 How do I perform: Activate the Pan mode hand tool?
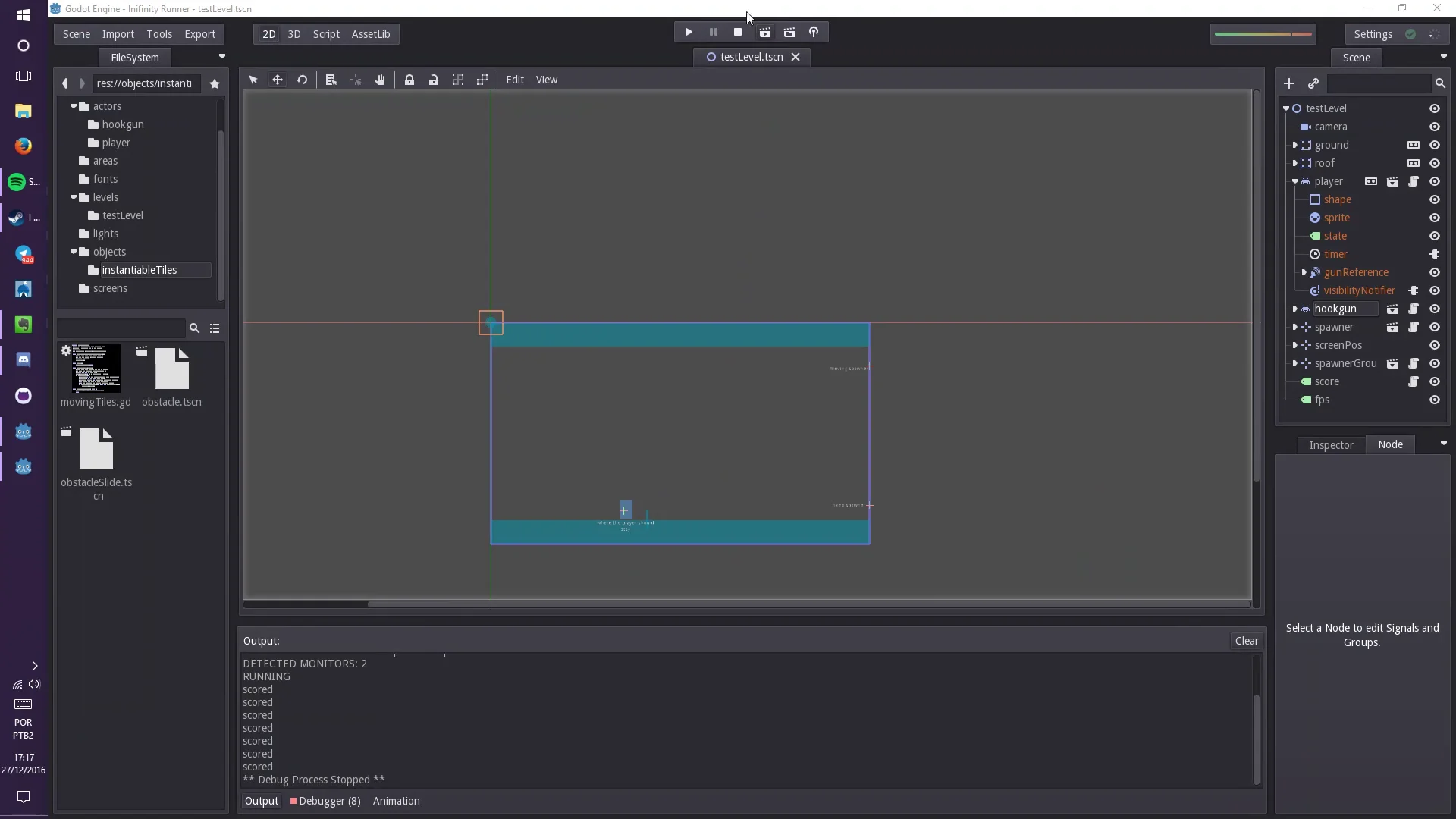click(x=380, y=80)
